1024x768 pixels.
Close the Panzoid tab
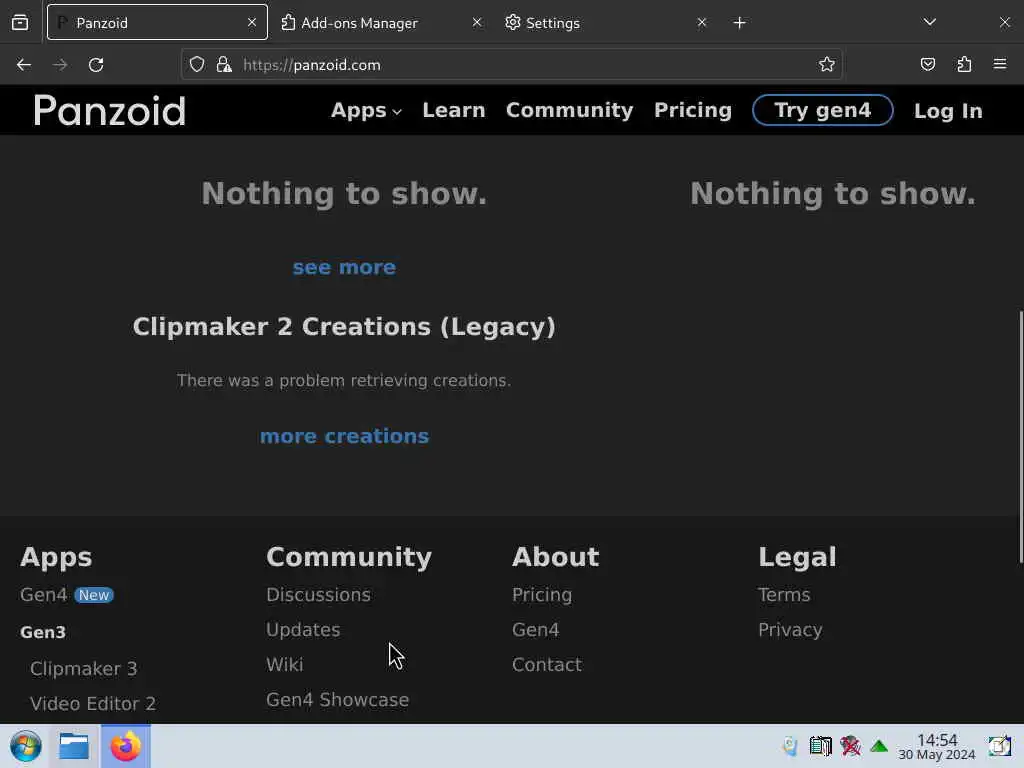point(251,22)
